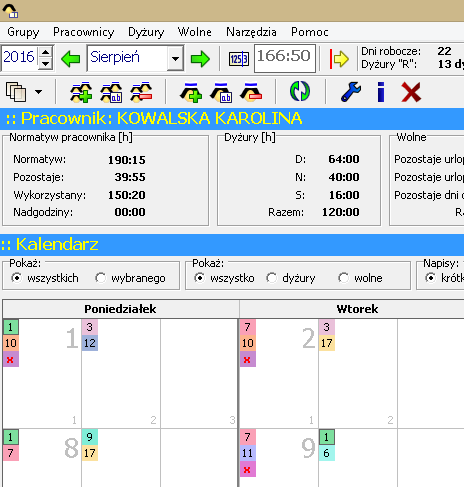This screenshot has height=487, width=464.
Task: Go to previous month with green left arrow
Action: (x=71, y=59)
